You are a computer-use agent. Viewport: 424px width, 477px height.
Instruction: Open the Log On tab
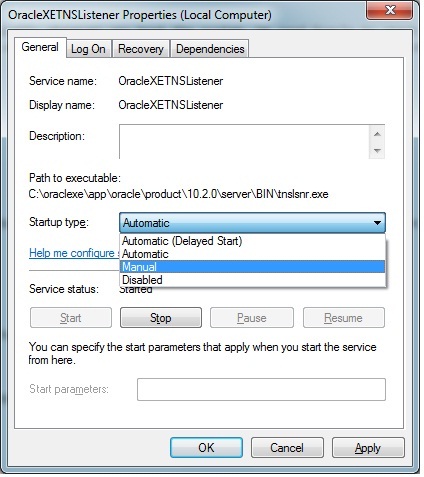point(88,49)
